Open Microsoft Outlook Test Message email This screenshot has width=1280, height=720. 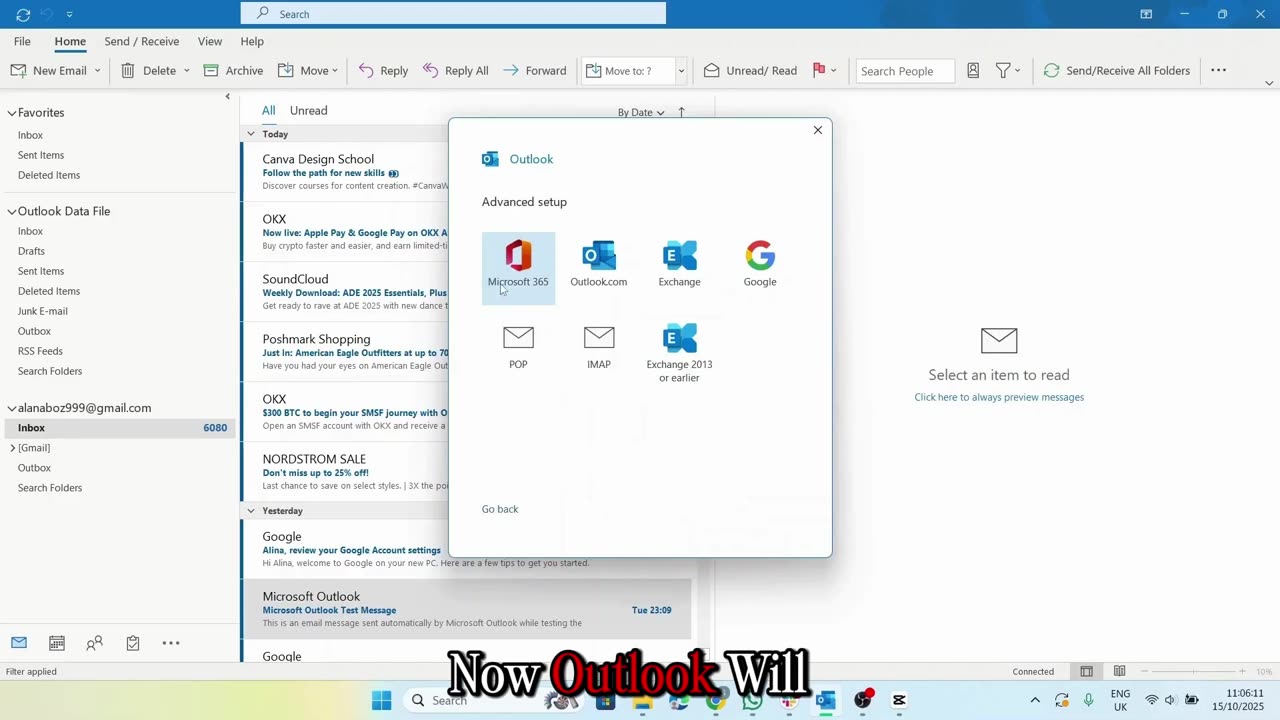point(467,609)
